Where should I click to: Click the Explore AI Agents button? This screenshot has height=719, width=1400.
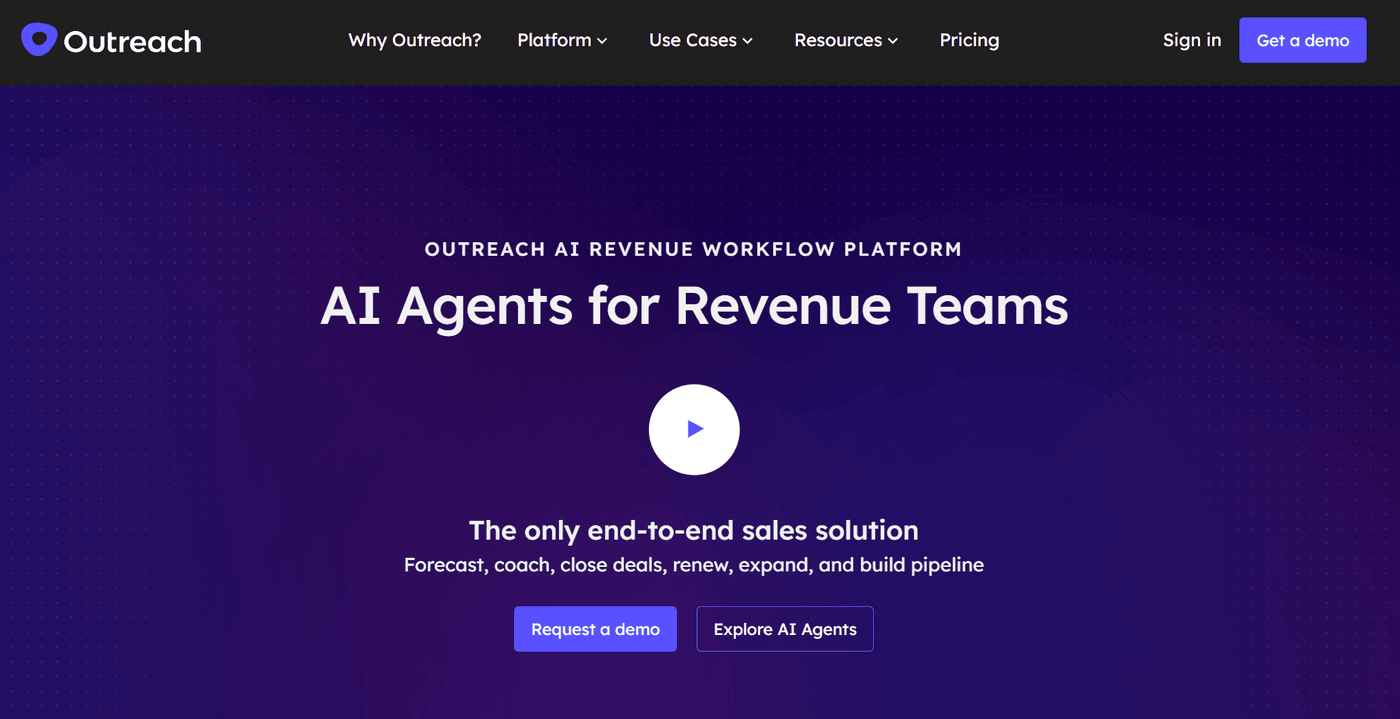(x=785, y=629)
